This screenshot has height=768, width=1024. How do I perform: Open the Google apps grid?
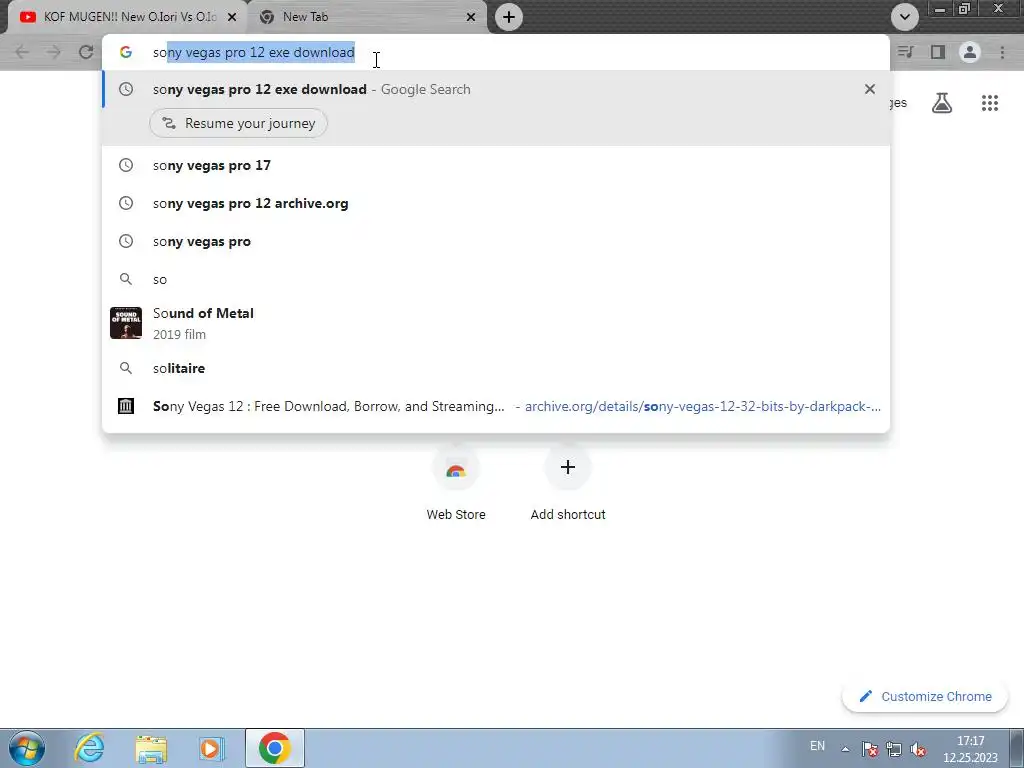(x=990, y=103)
